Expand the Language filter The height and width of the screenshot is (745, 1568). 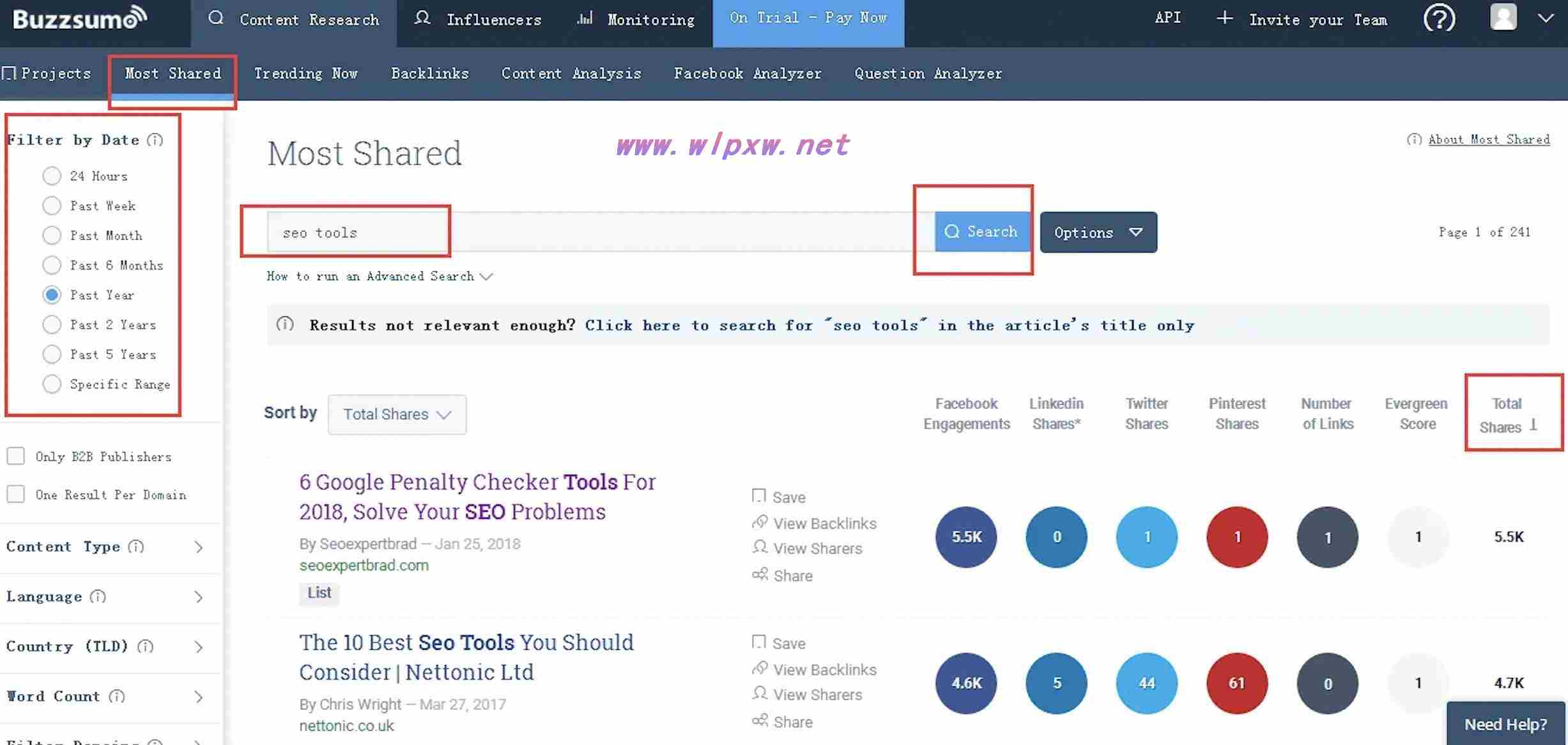pyautogui.click(x=110, y=597)
